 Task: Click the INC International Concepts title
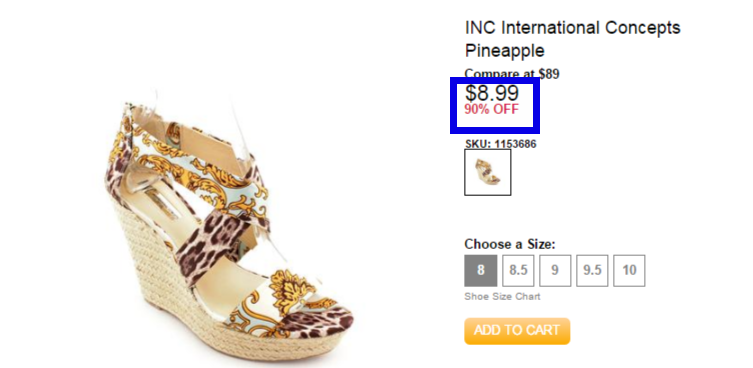(572, 28)
